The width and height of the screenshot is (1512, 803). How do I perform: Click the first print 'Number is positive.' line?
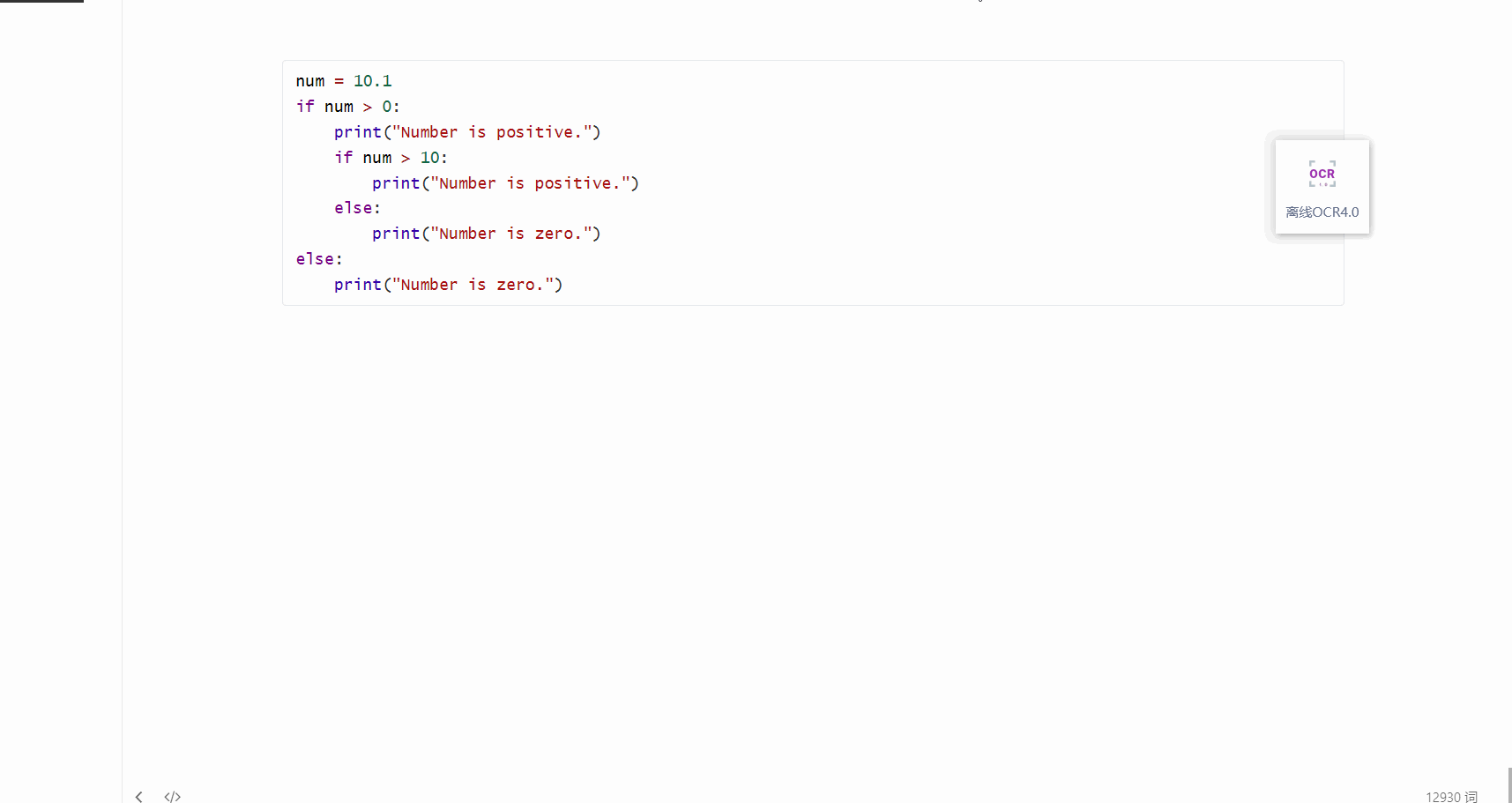[467, 132]
